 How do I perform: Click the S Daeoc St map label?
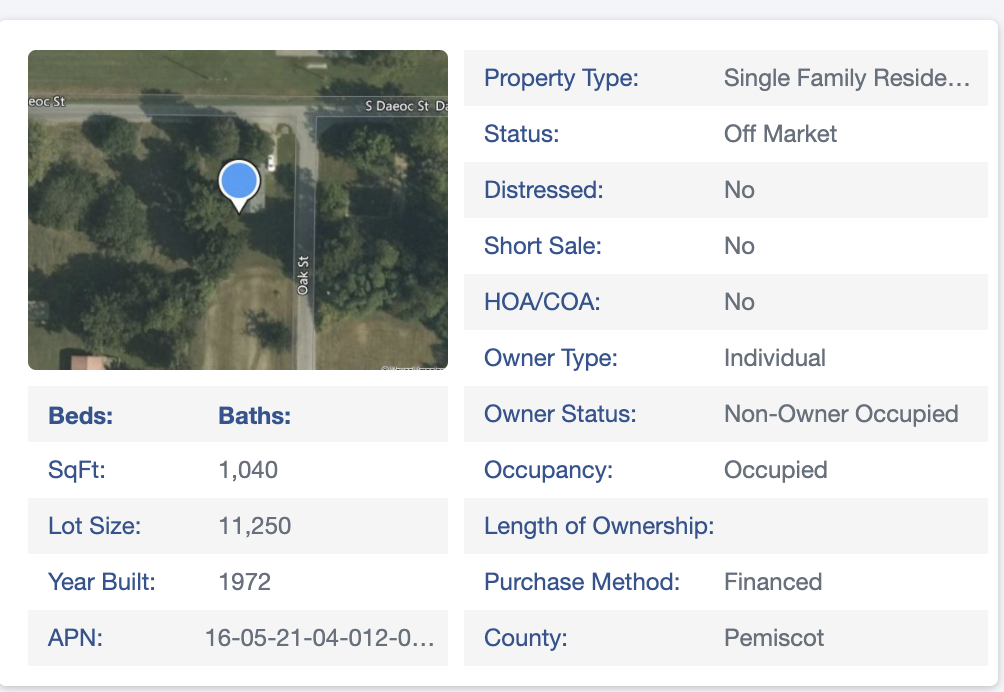click(x=397, y=106)
